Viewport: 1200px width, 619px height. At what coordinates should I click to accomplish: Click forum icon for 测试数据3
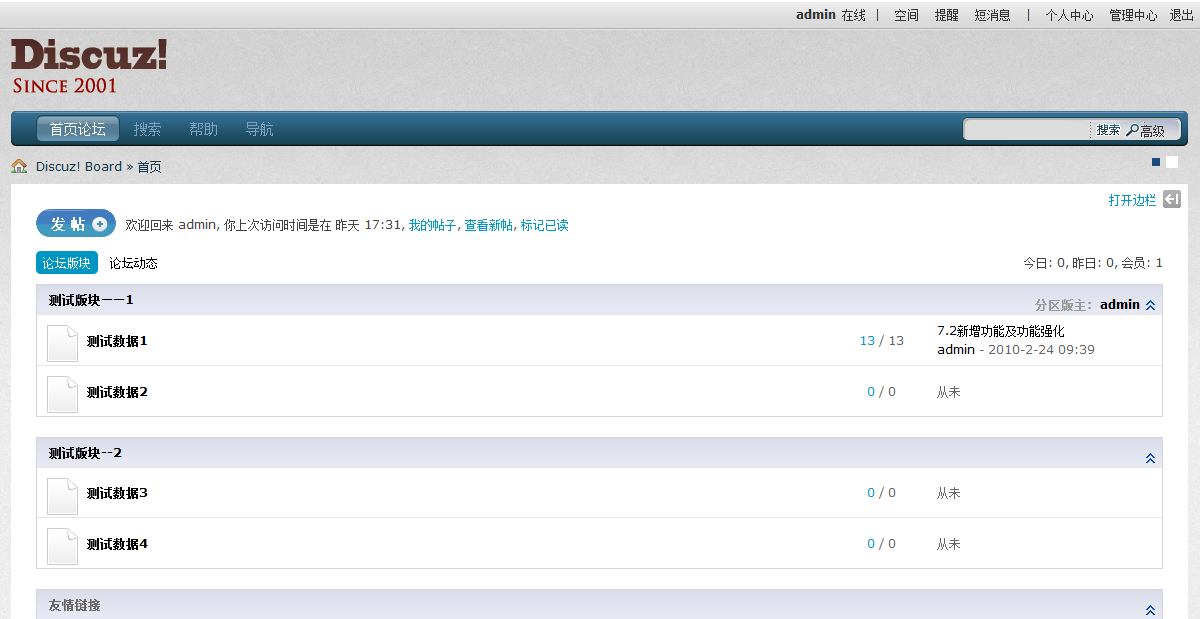point(62,496)
